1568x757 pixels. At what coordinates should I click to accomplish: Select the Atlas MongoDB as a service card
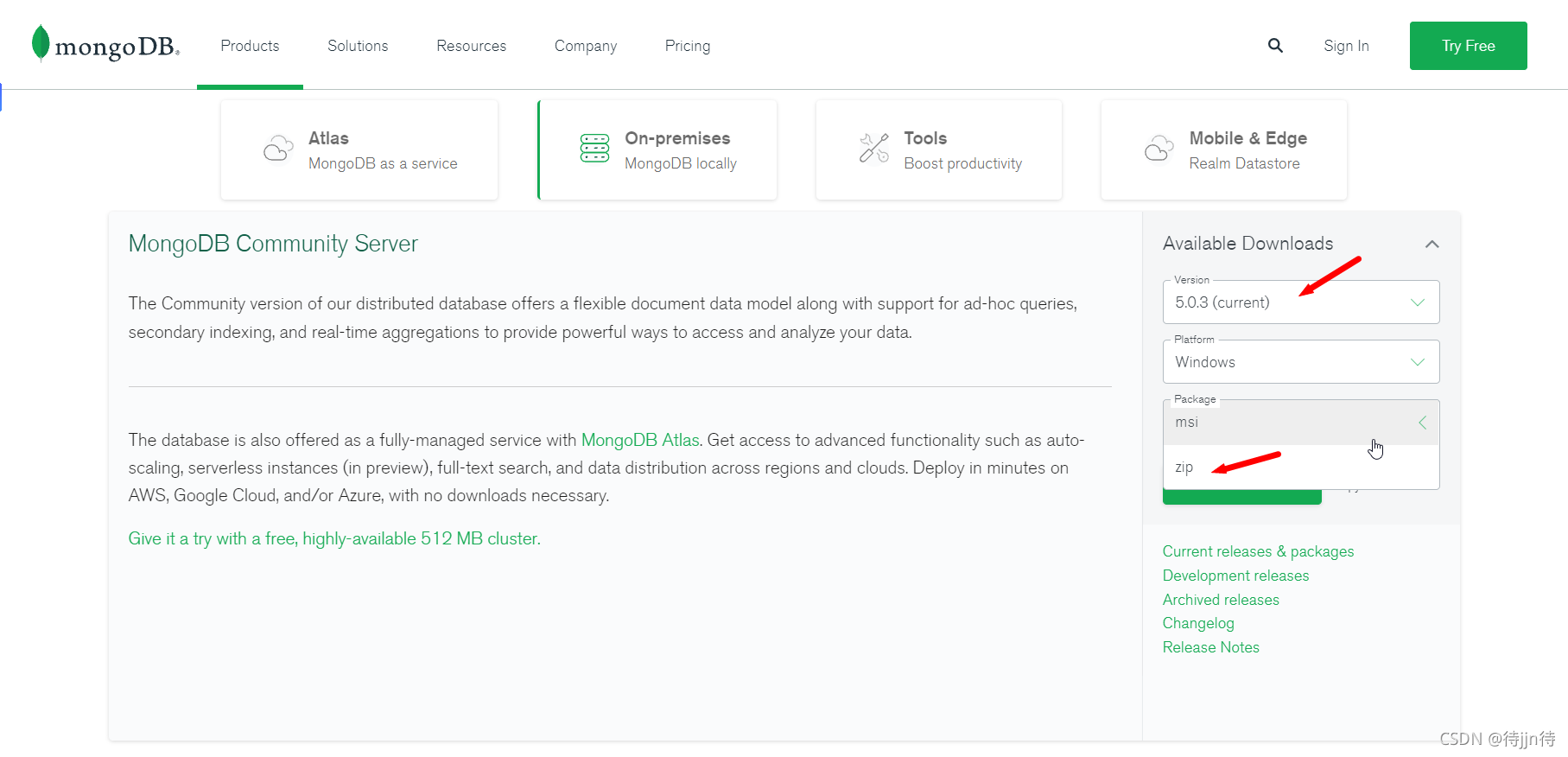coord(359,149)
